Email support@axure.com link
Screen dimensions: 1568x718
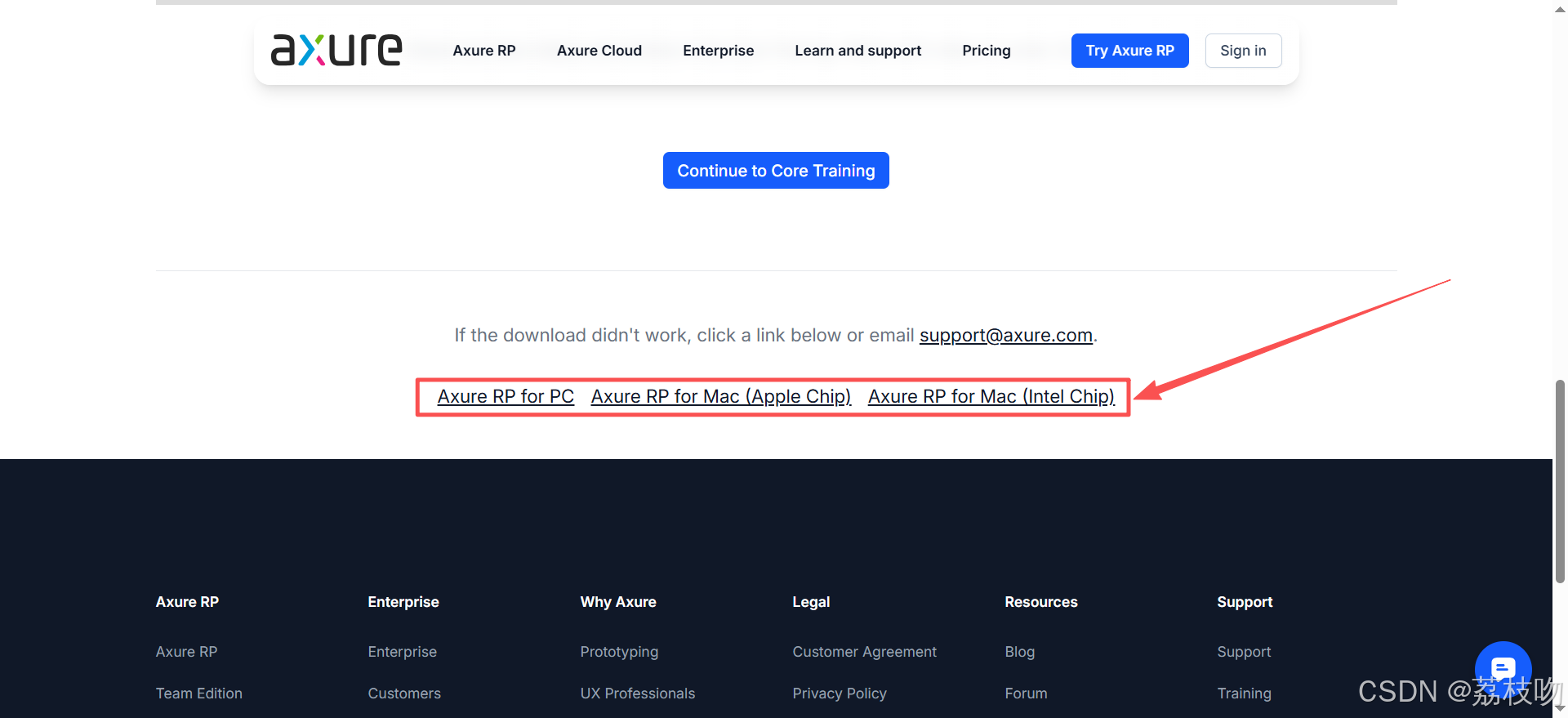[1006, 335]
